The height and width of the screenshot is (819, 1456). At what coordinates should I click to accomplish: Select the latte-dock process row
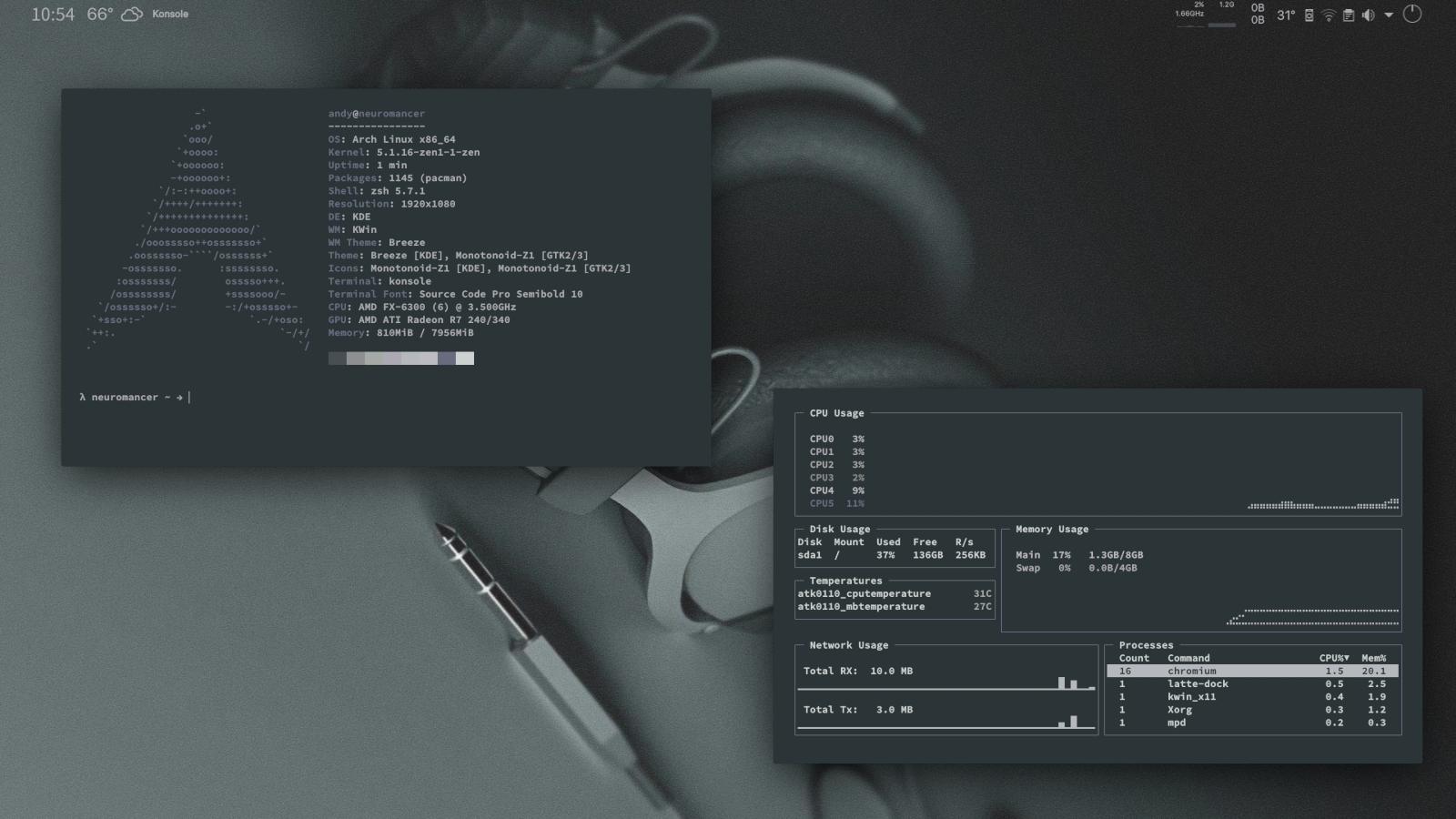pos(1252,683)
